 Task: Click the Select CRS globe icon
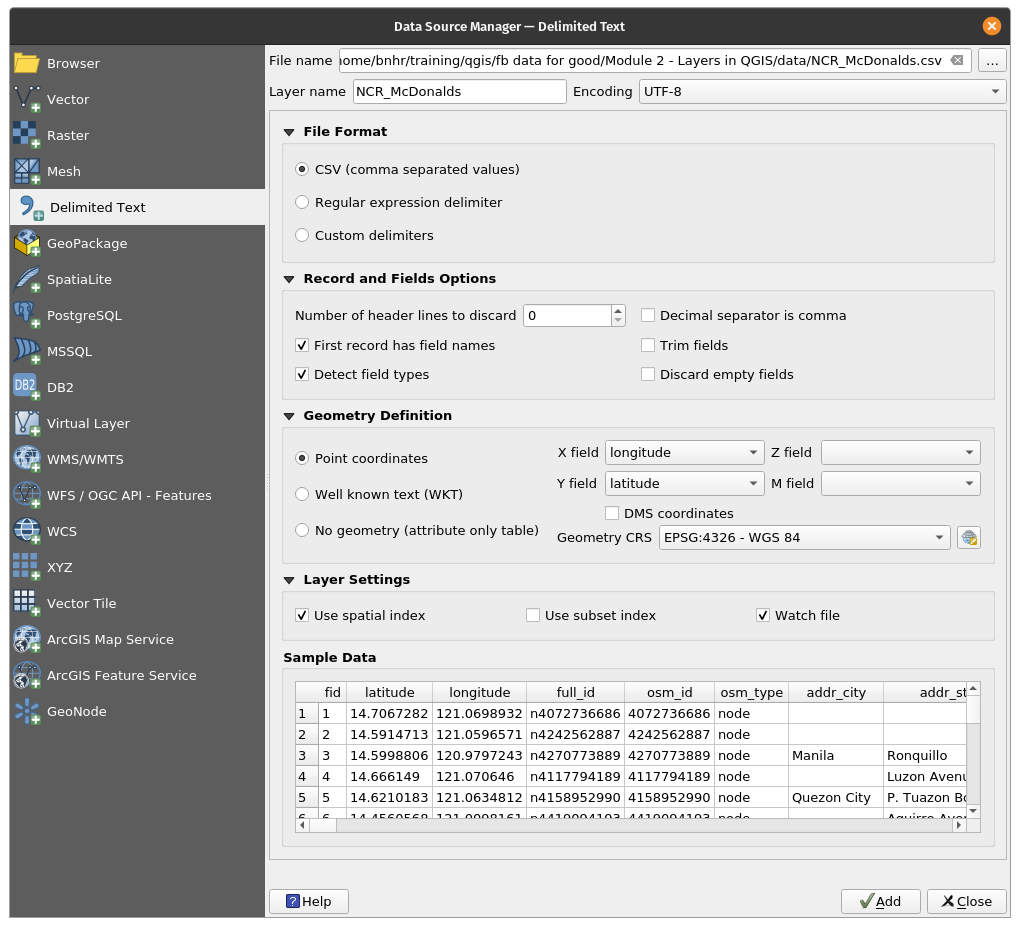pyautogui.click(x=968, y=537)
